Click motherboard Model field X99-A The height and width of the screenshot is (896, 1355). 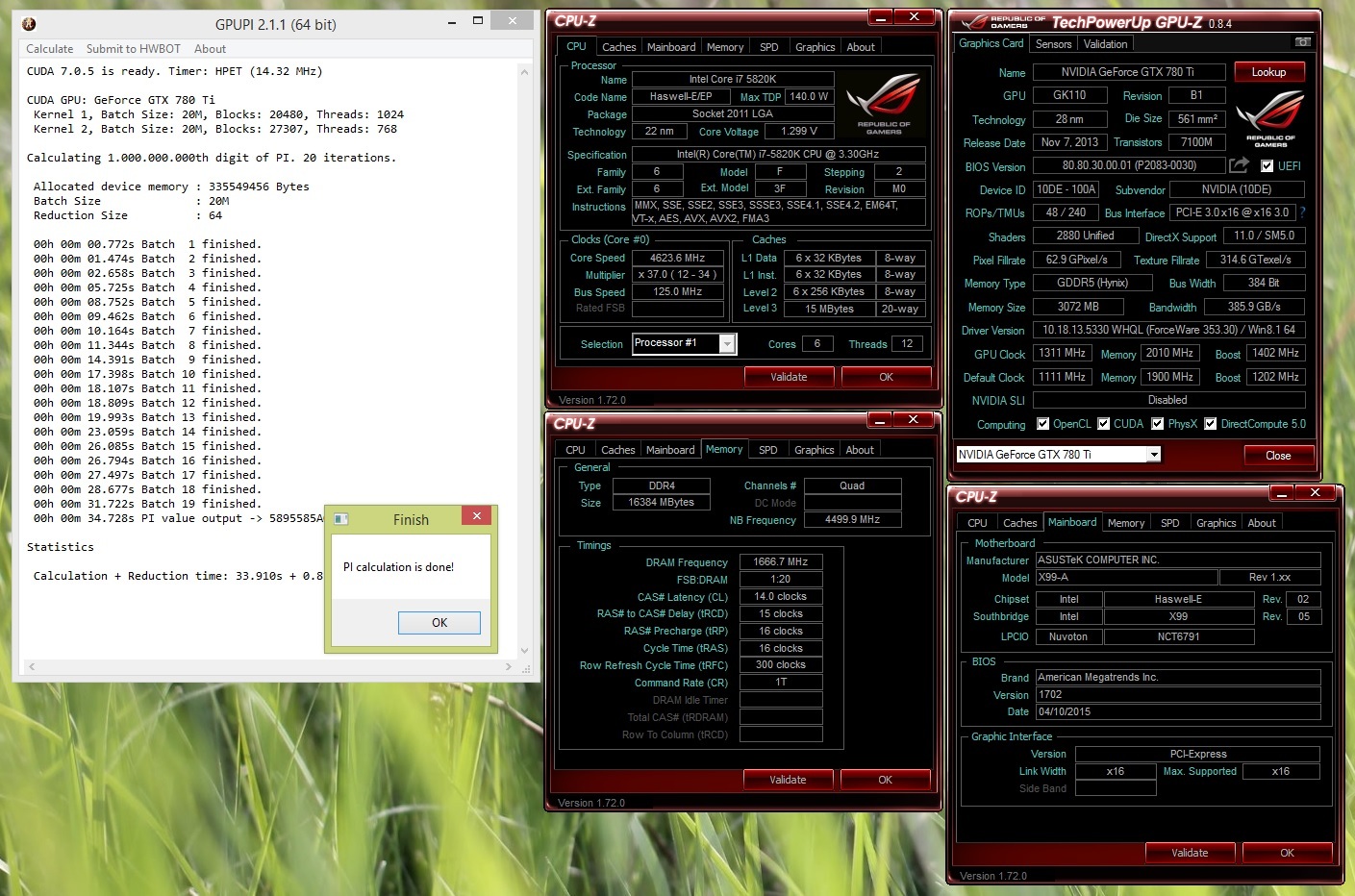click(x=1126, y=578)
